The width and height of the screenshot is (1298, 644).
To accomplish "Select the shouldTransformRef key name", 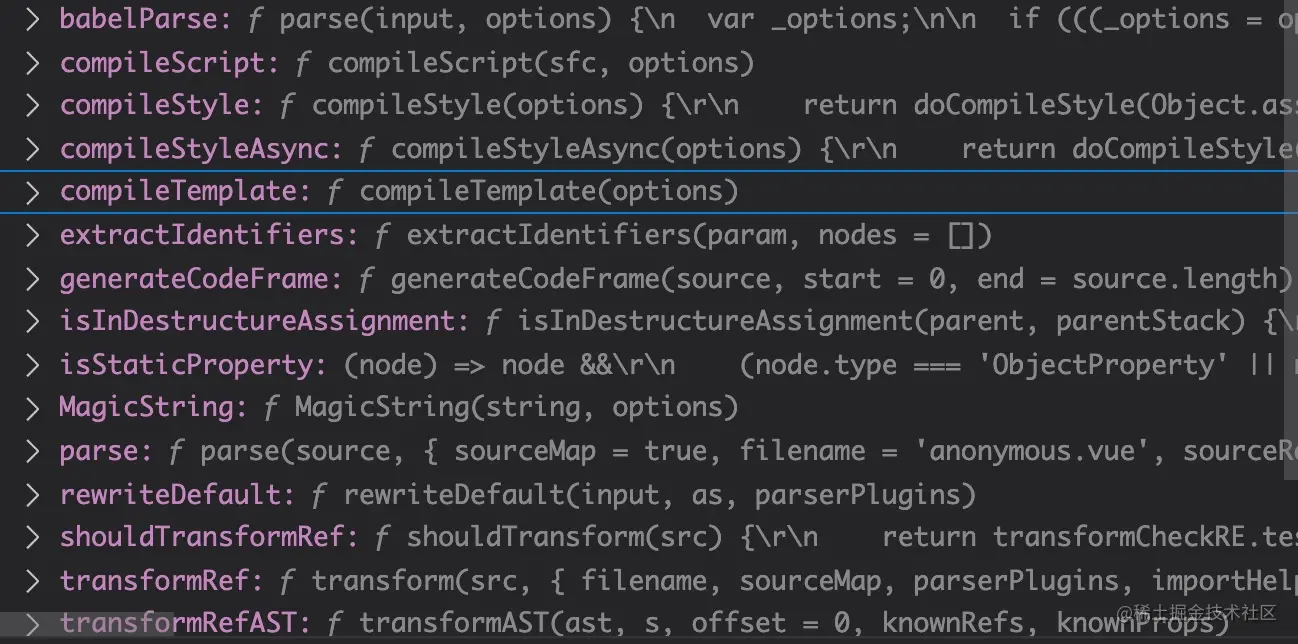I will pos(210,538).
